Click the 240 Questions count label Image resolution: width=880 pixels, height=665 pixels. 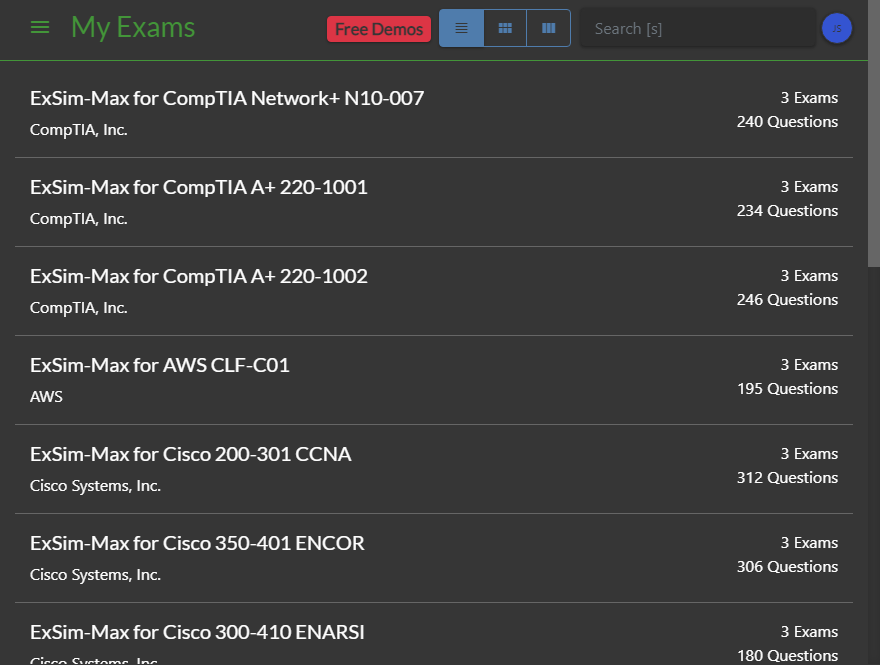tap(787, 122)
